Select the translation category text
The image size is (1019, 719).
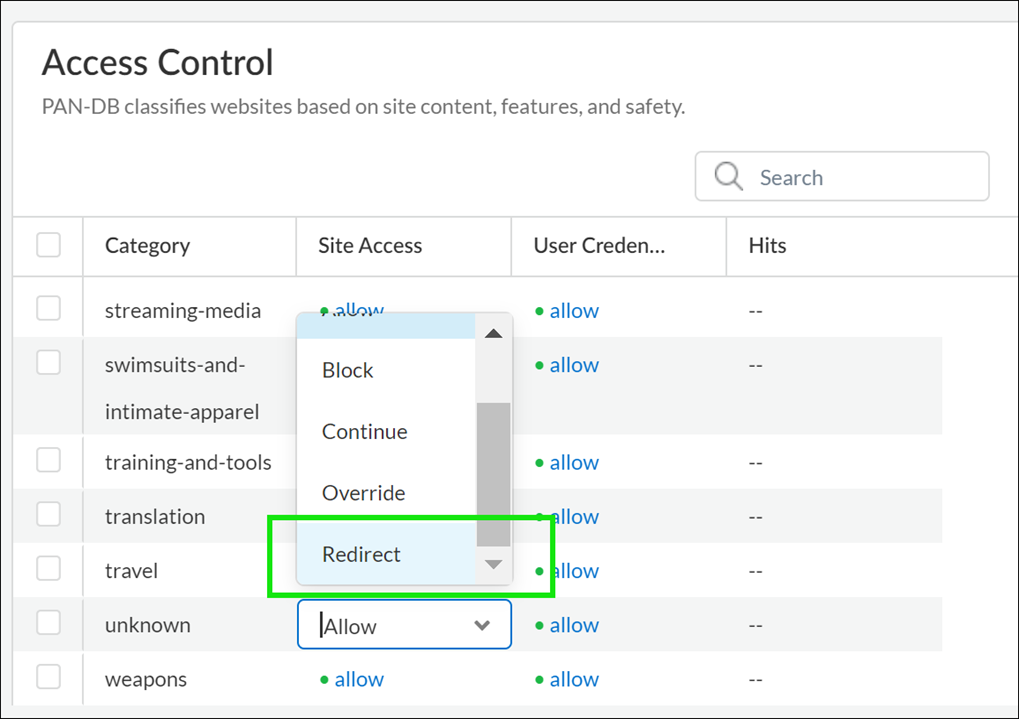(x=155, y=517)
